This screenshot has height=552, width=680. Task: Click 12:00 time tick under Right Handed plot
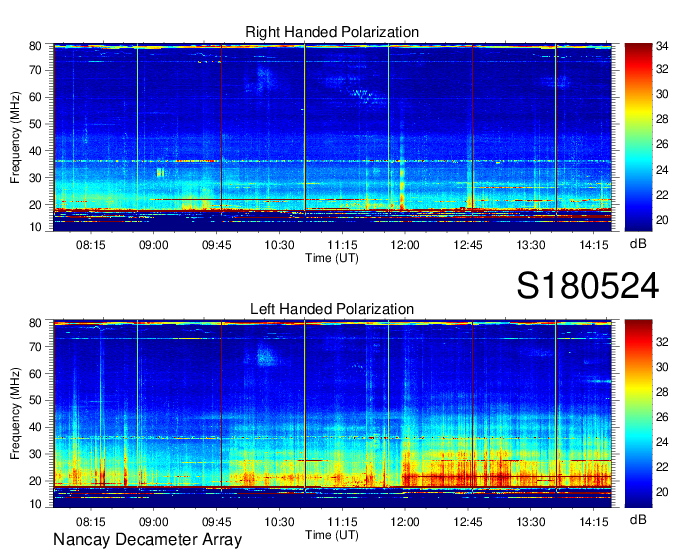tap(405, 245)
